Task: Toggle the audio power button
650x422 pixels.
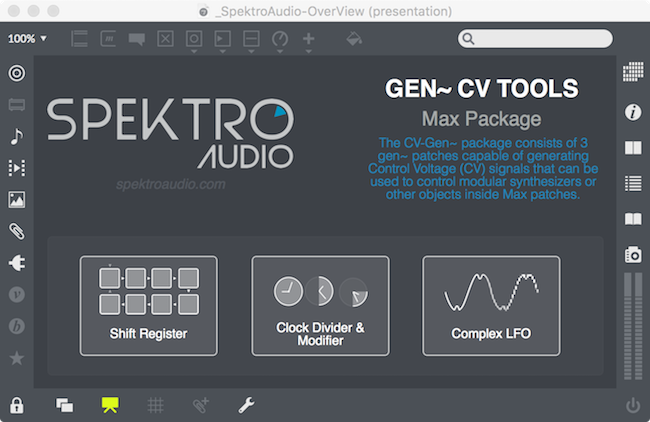Action: click(633, 405)
